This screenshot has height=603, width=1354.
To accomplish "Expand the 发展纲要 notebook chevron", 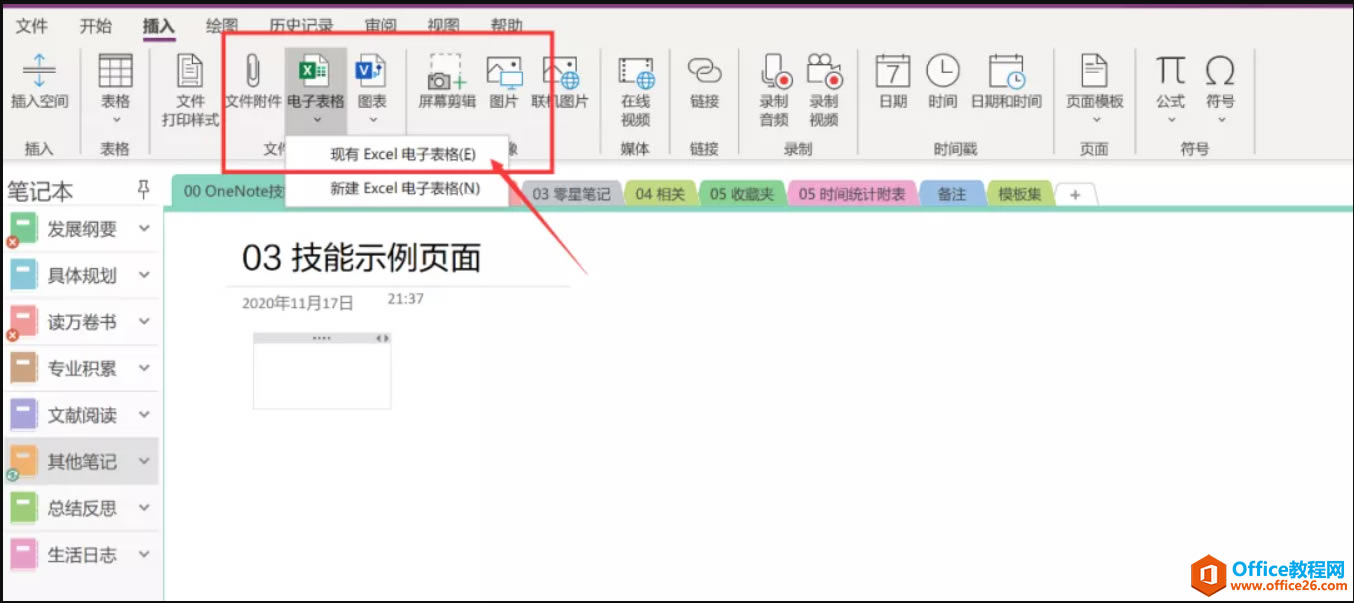I will tap(144, 229).
